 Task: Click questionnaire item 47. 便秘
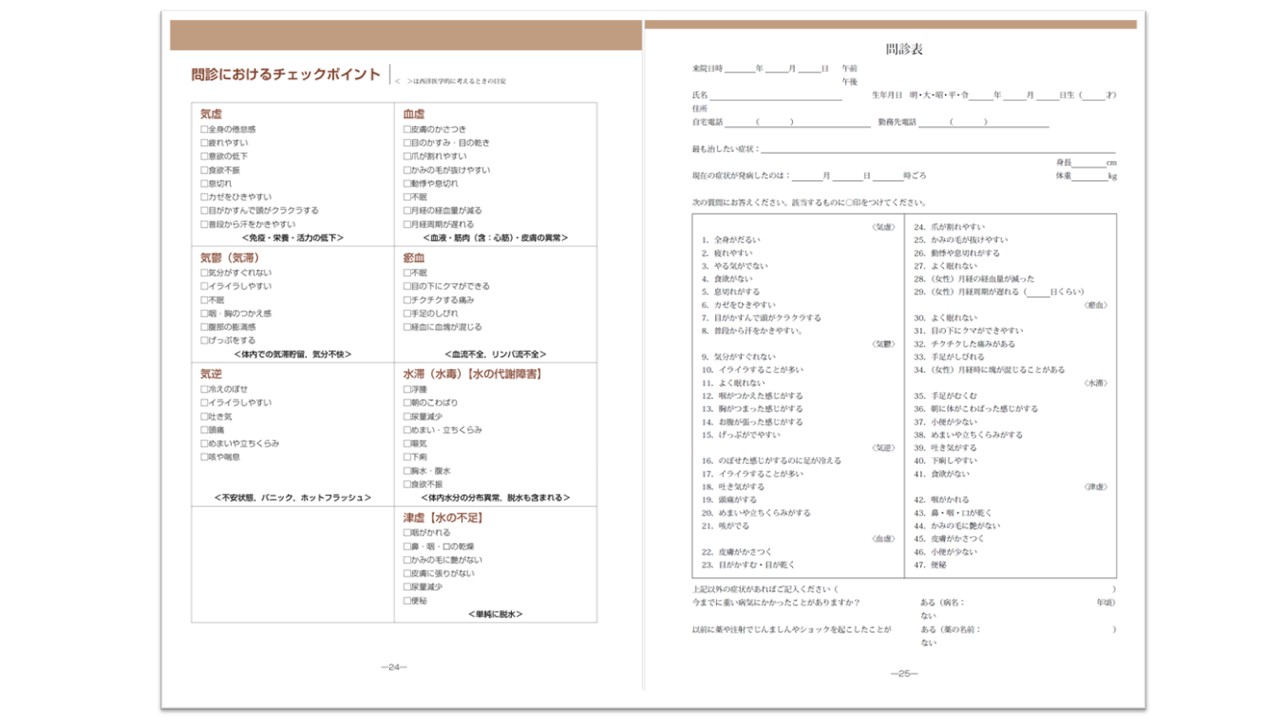pos(931,565)
